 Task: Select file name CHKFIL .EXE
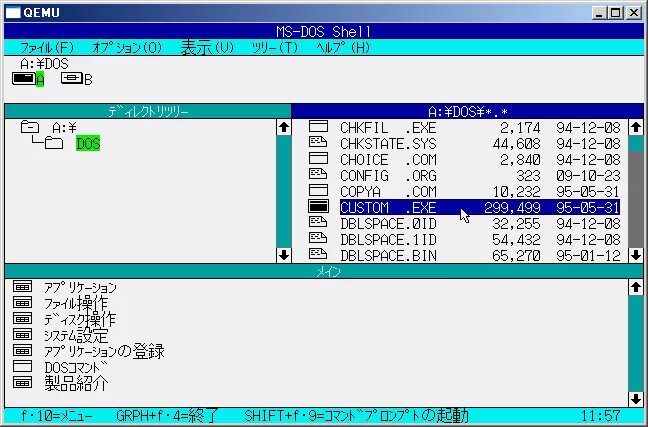click(x=388, y=127)
